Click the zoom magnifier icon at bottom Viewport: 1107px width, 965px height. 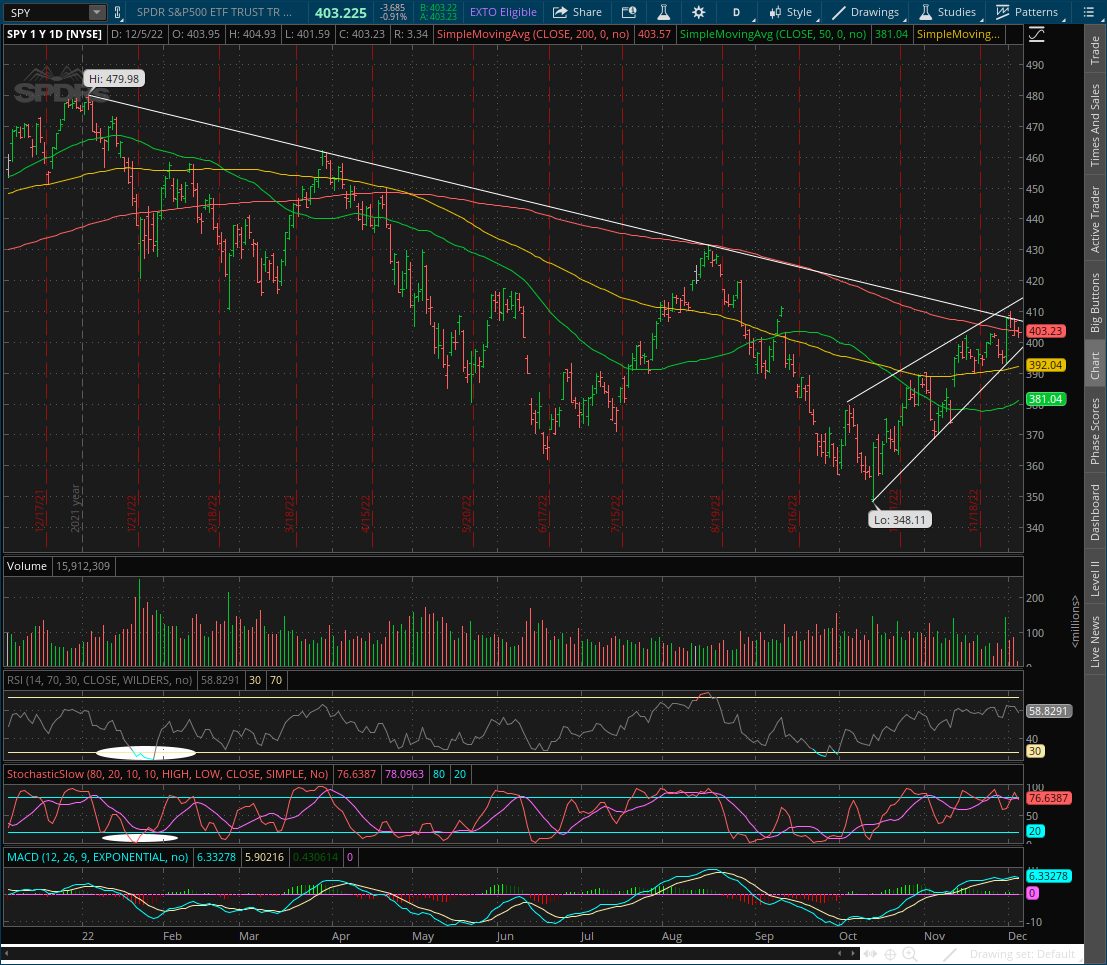(x=910, y=954)
